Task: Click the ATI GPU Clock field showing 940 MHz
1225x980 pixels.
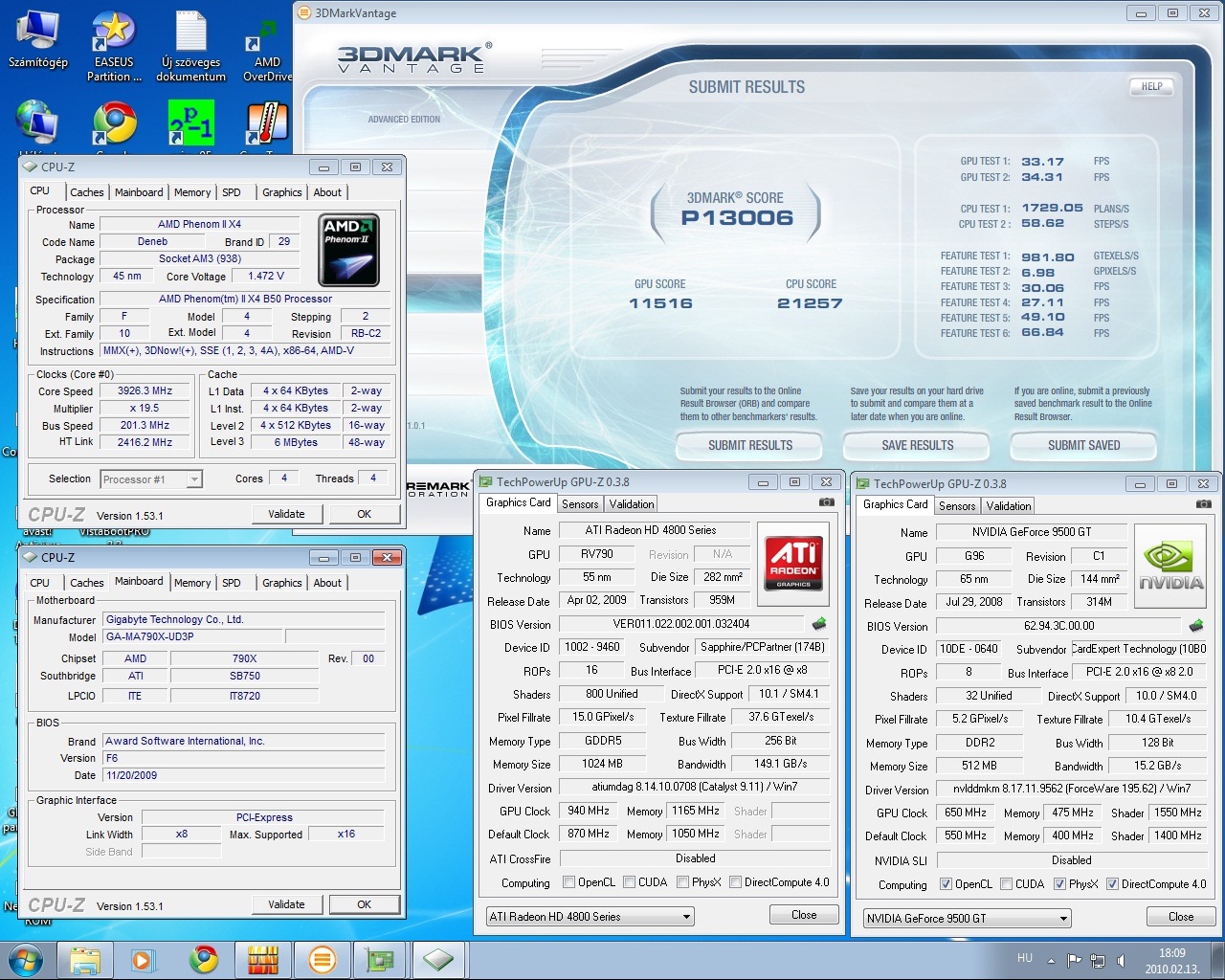Action: pyautogui.click(x=589, y=811)
